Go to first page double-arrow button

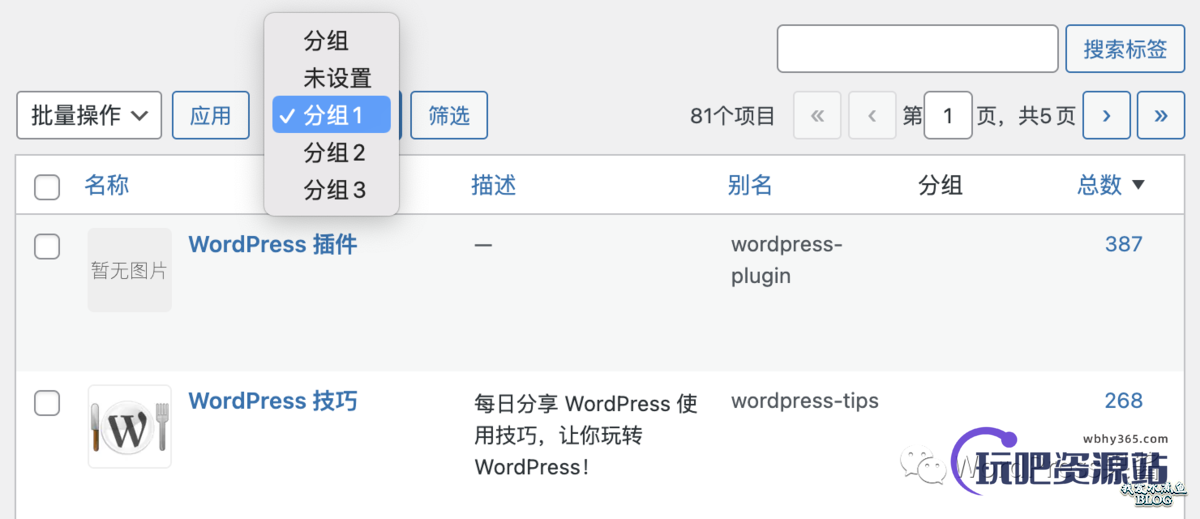coord(817,115)
